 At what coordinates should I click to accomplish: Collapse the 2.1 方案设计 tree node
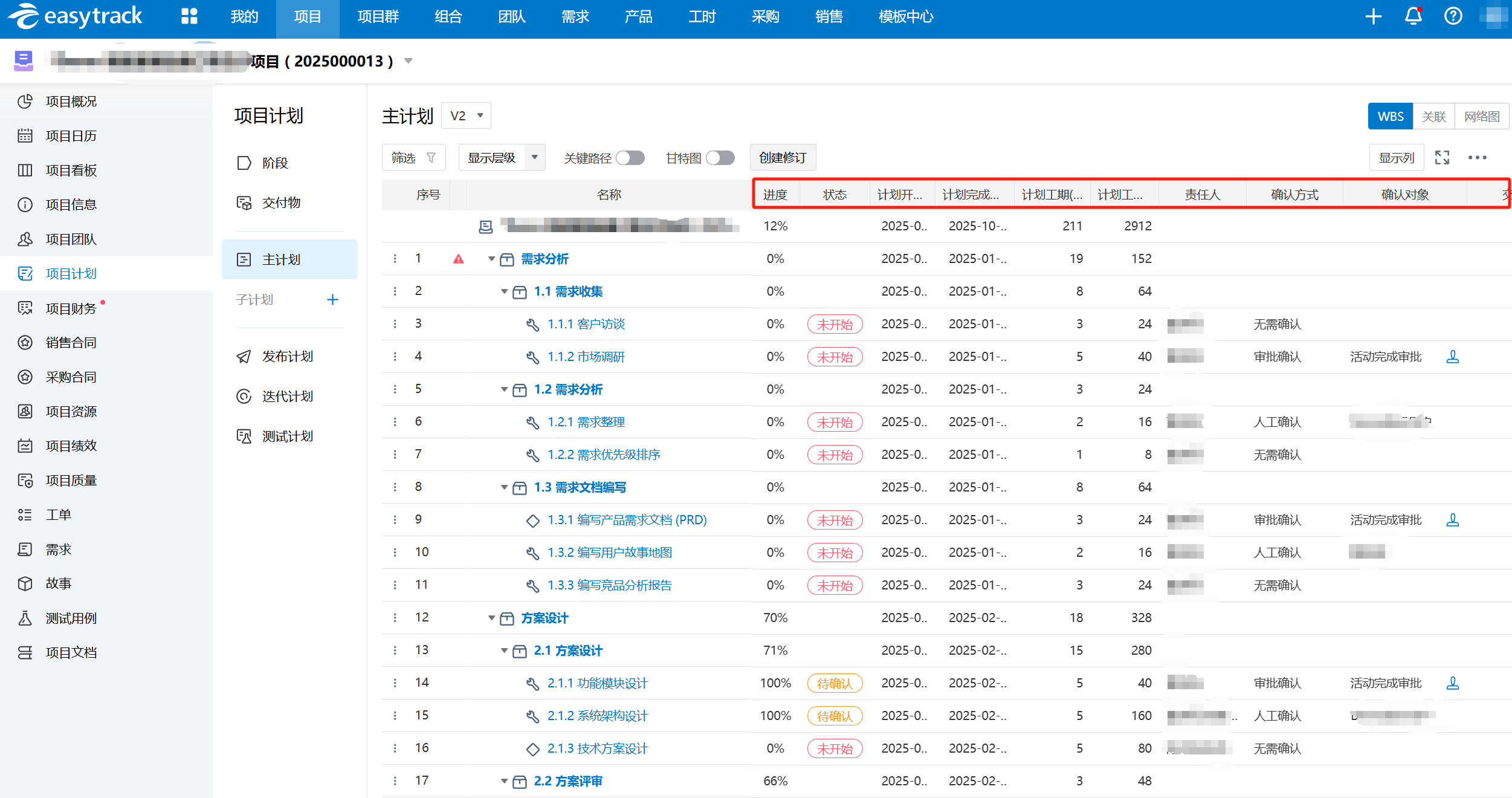[x=504, y=651]
